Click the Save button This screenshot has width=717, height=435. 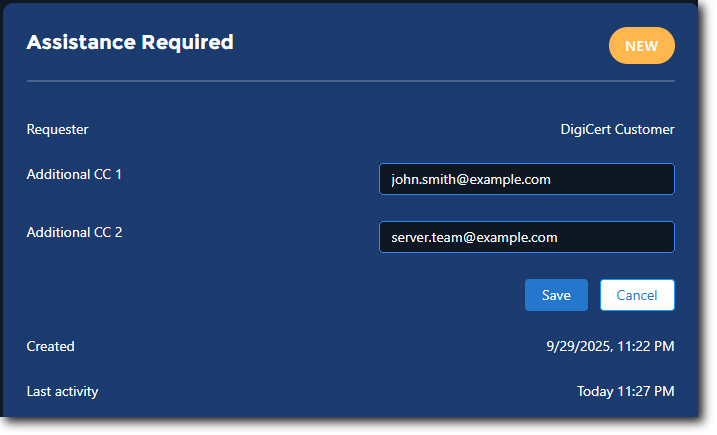pos(556,295)
